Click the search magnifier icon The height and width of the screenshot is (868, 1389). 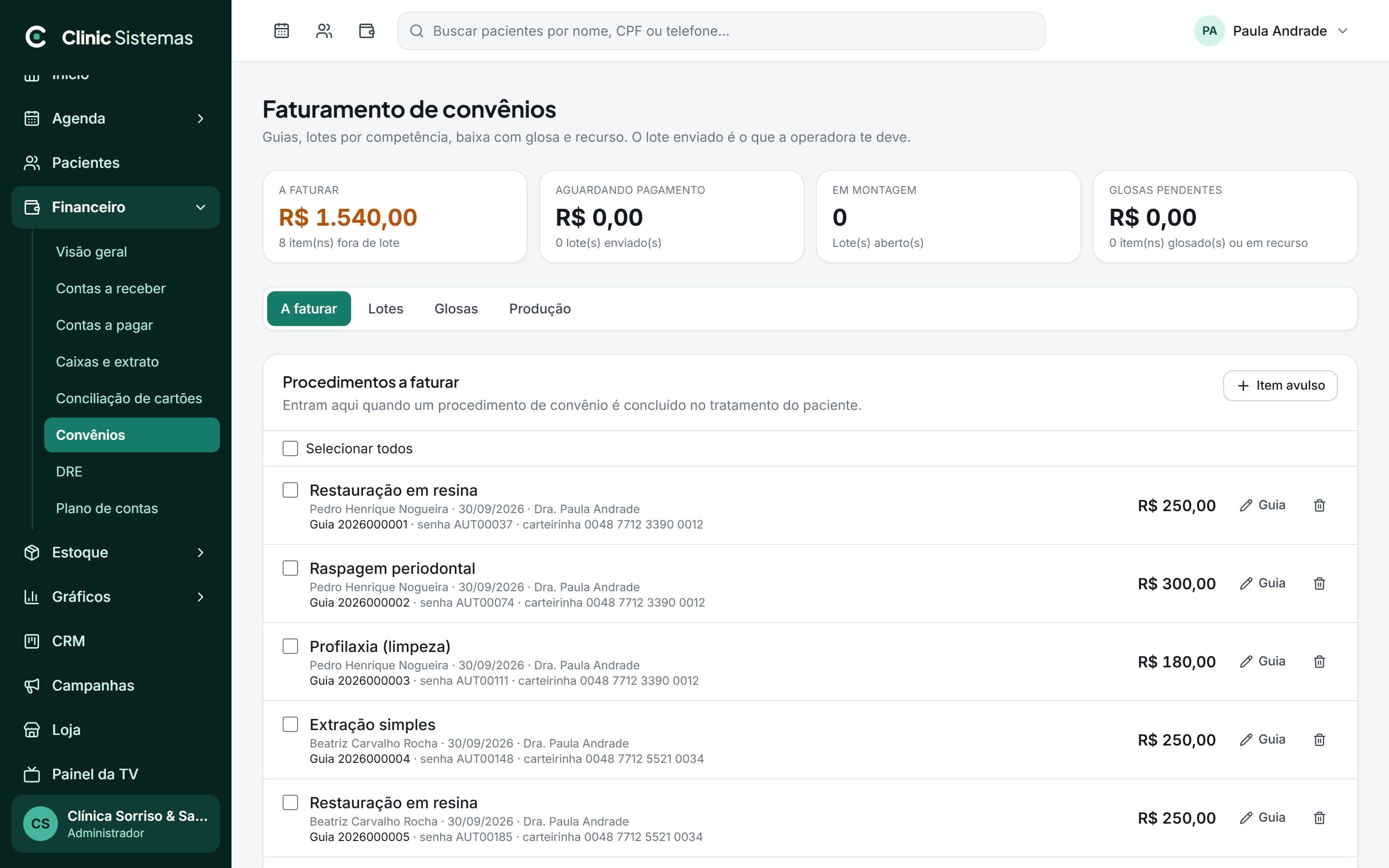pyautogui.click(x=417, y=31)
